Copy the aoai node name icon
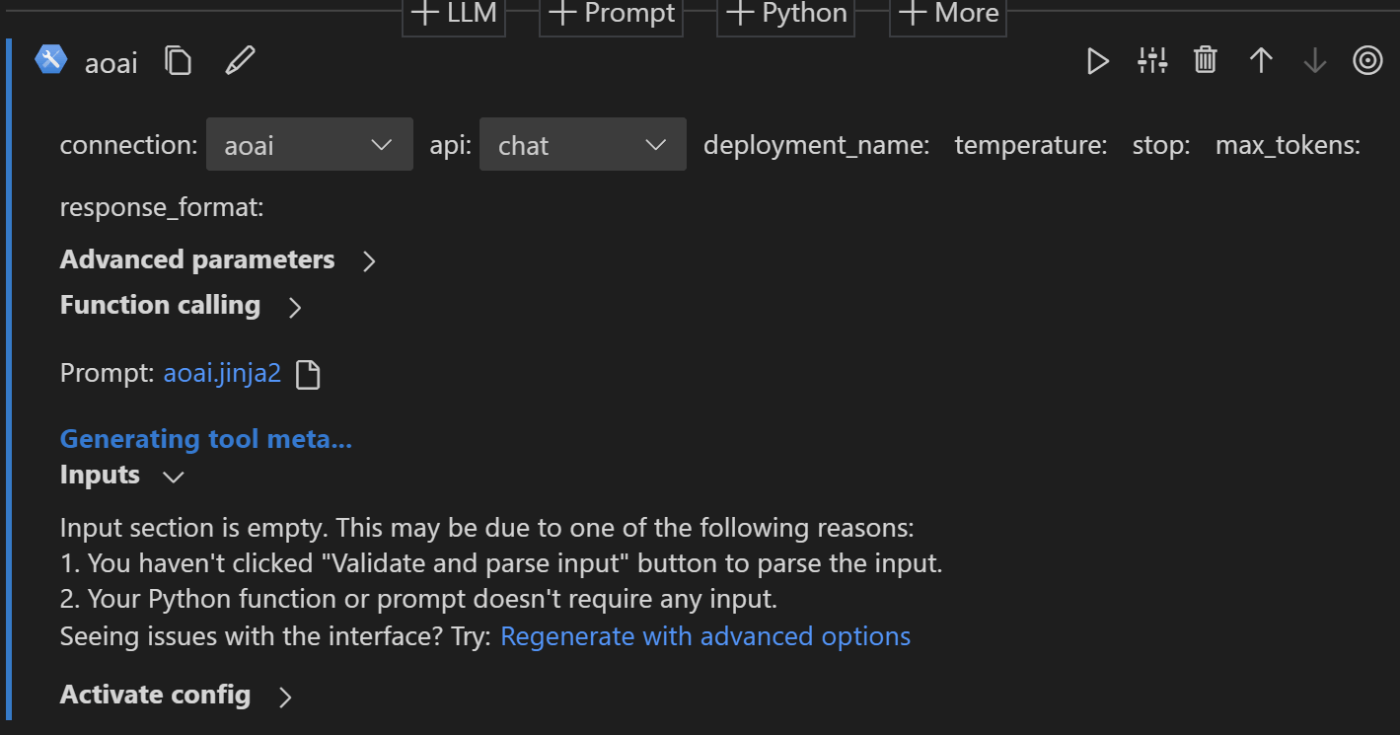Screen dimensions: 1400x735 (178, 62)
